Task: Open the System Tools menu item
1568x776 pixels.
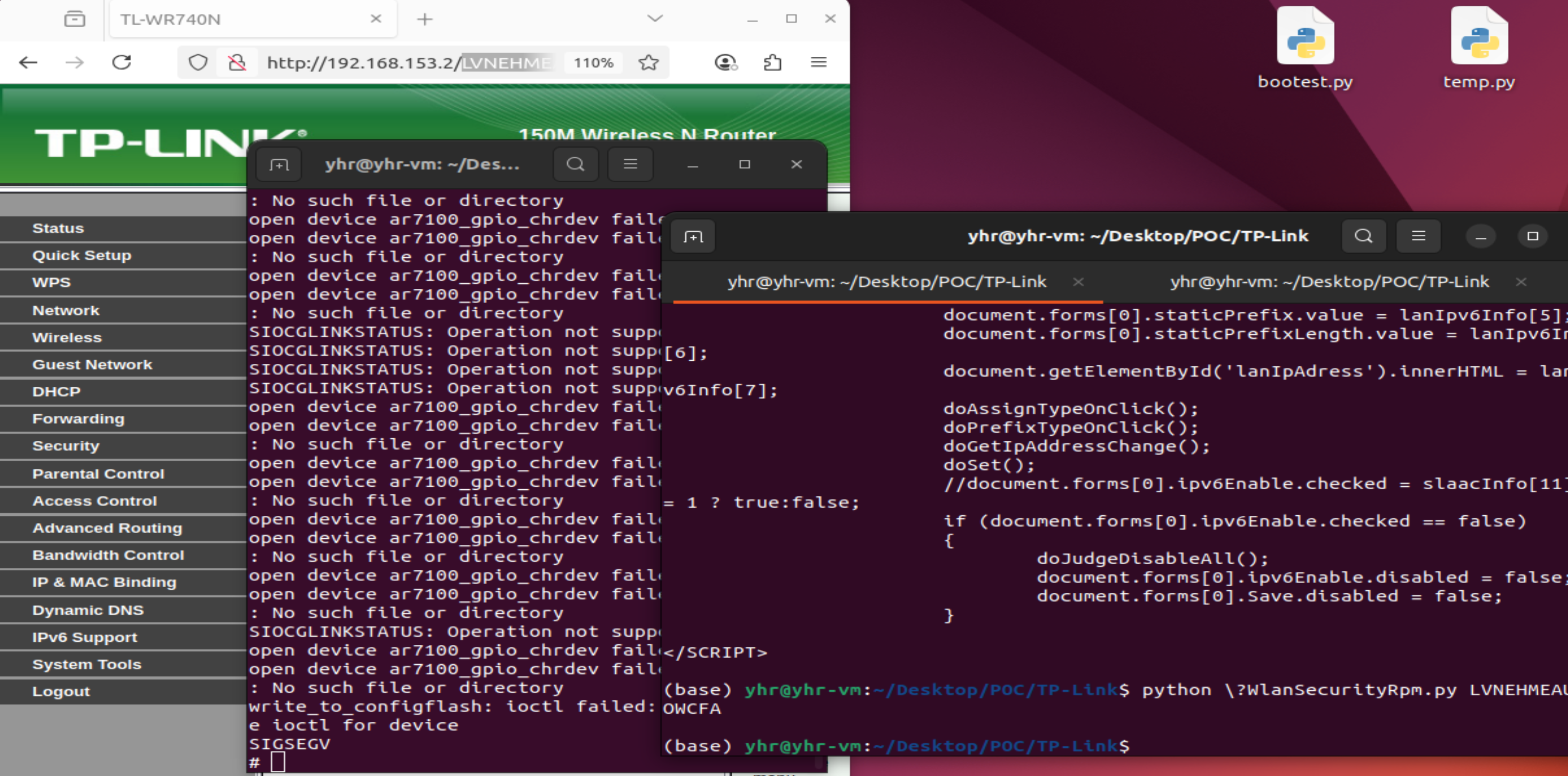Action: [87, 665]
